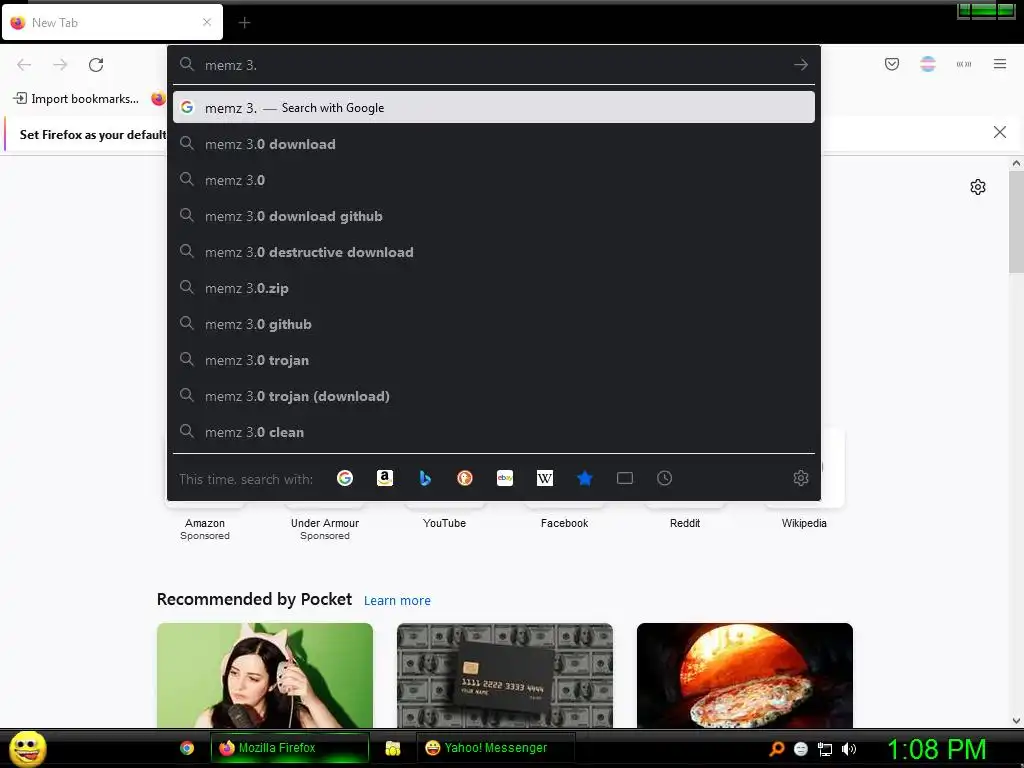This screenshot has height=768, width=1024.
Task: Click the Google search engine icon
Action: point(345,478)
